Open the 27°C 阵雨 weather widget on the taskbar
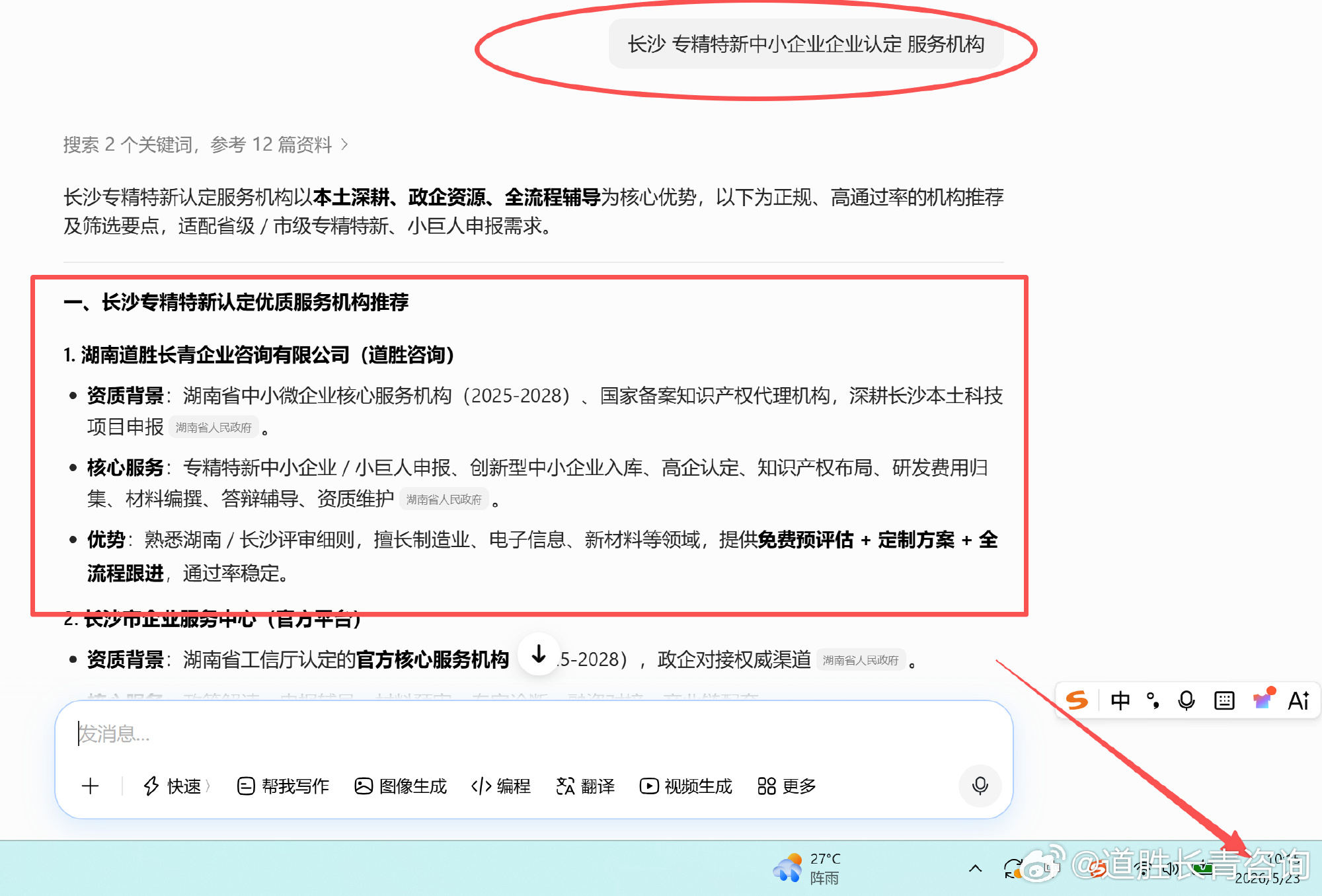 coord(806,868)
